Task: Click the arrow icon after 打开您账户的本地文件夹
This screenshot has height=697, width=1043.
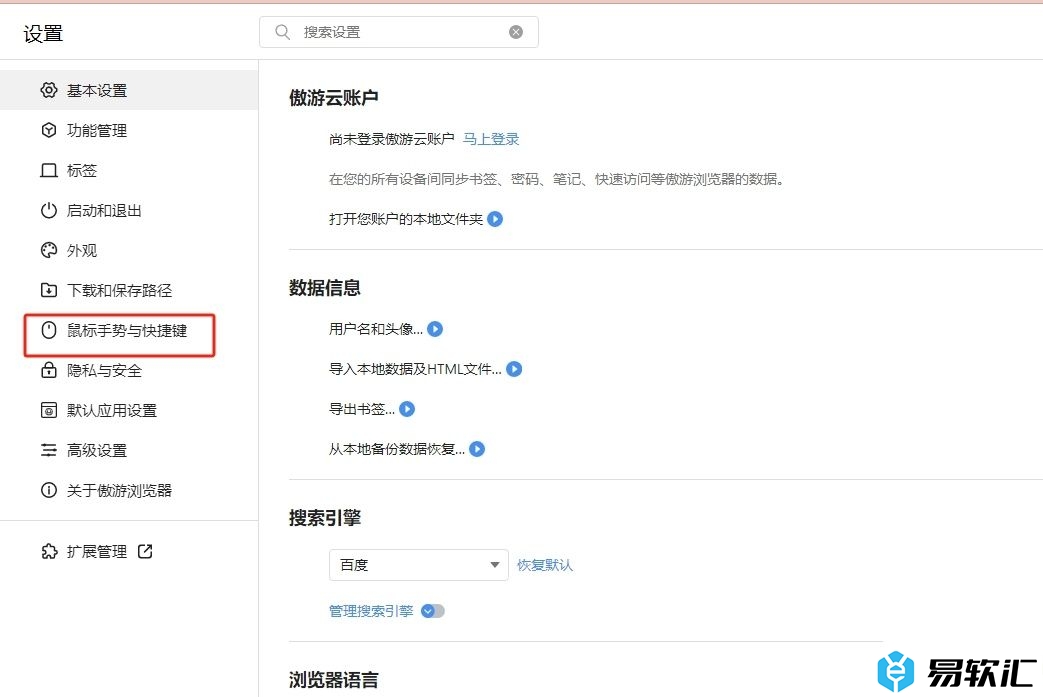Action: point(495,219)
